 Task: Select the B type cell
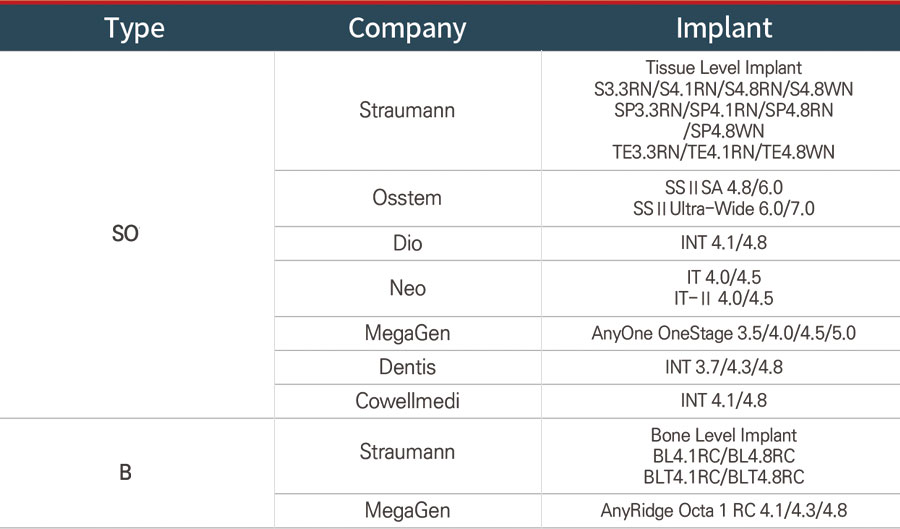pyautogui.click(x=126, y=472)
